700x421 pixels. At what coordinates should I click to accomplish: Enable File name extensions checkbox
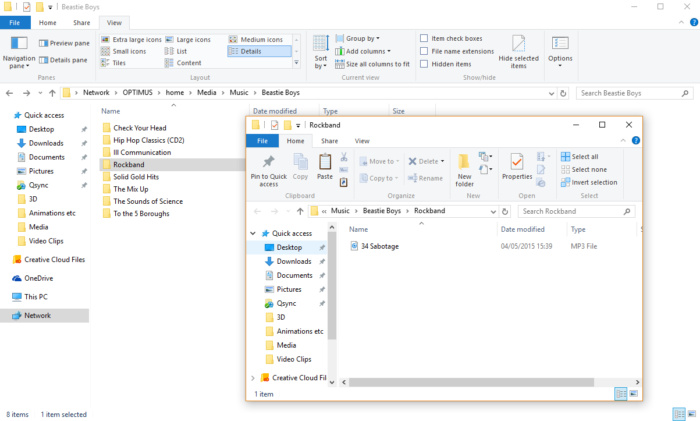[424, 51]
